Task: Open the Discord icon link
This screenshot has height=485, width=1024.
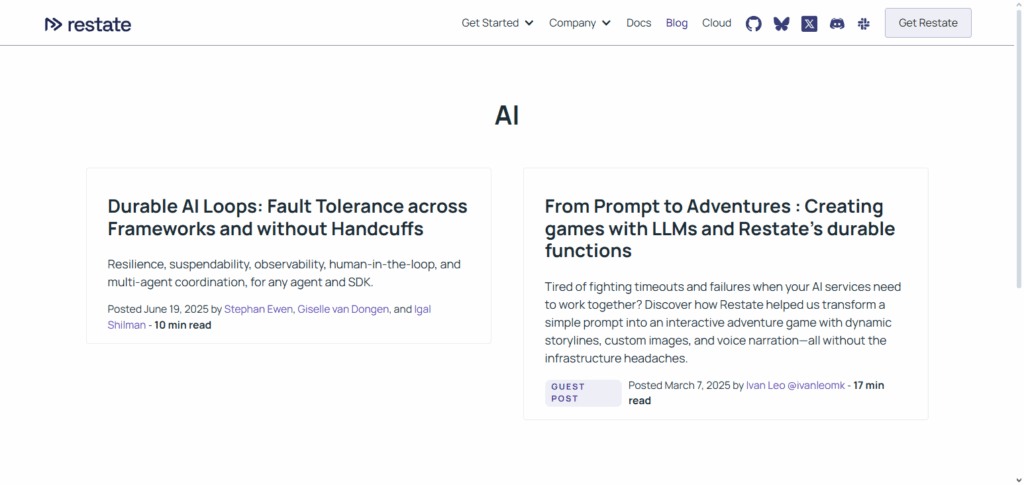Action: coord(837,24)
